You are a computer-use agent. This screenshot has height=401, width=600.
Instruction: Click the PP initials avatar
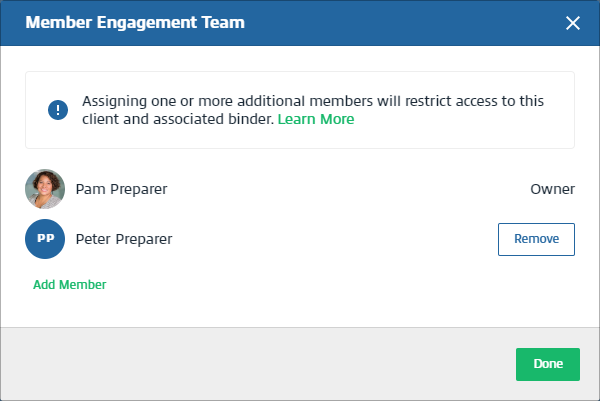coord(45,240)
